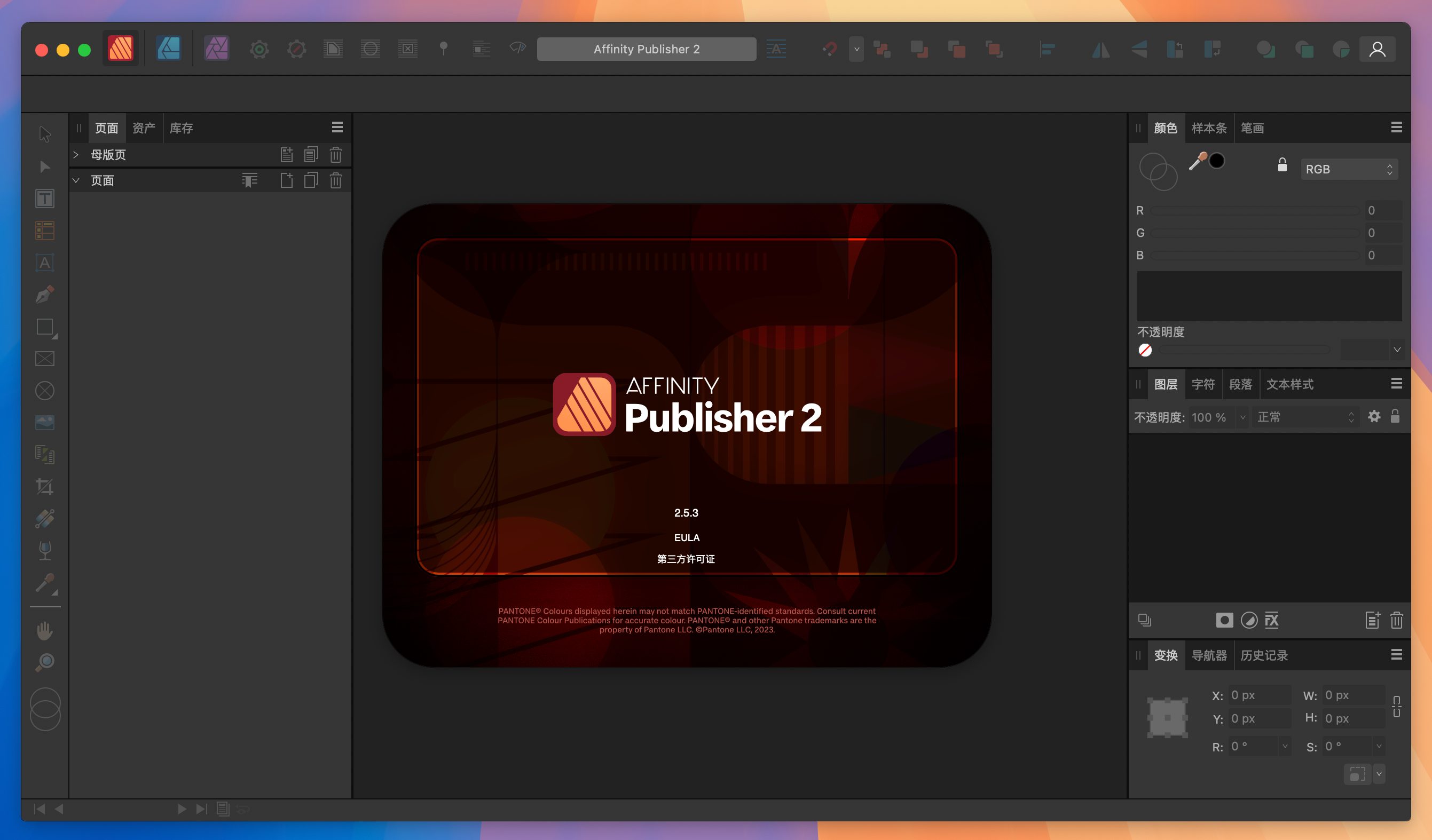This screenshot has height=840, width=1432.
Task: Open the rotation R dropdown
Action: coord(1284,746)
